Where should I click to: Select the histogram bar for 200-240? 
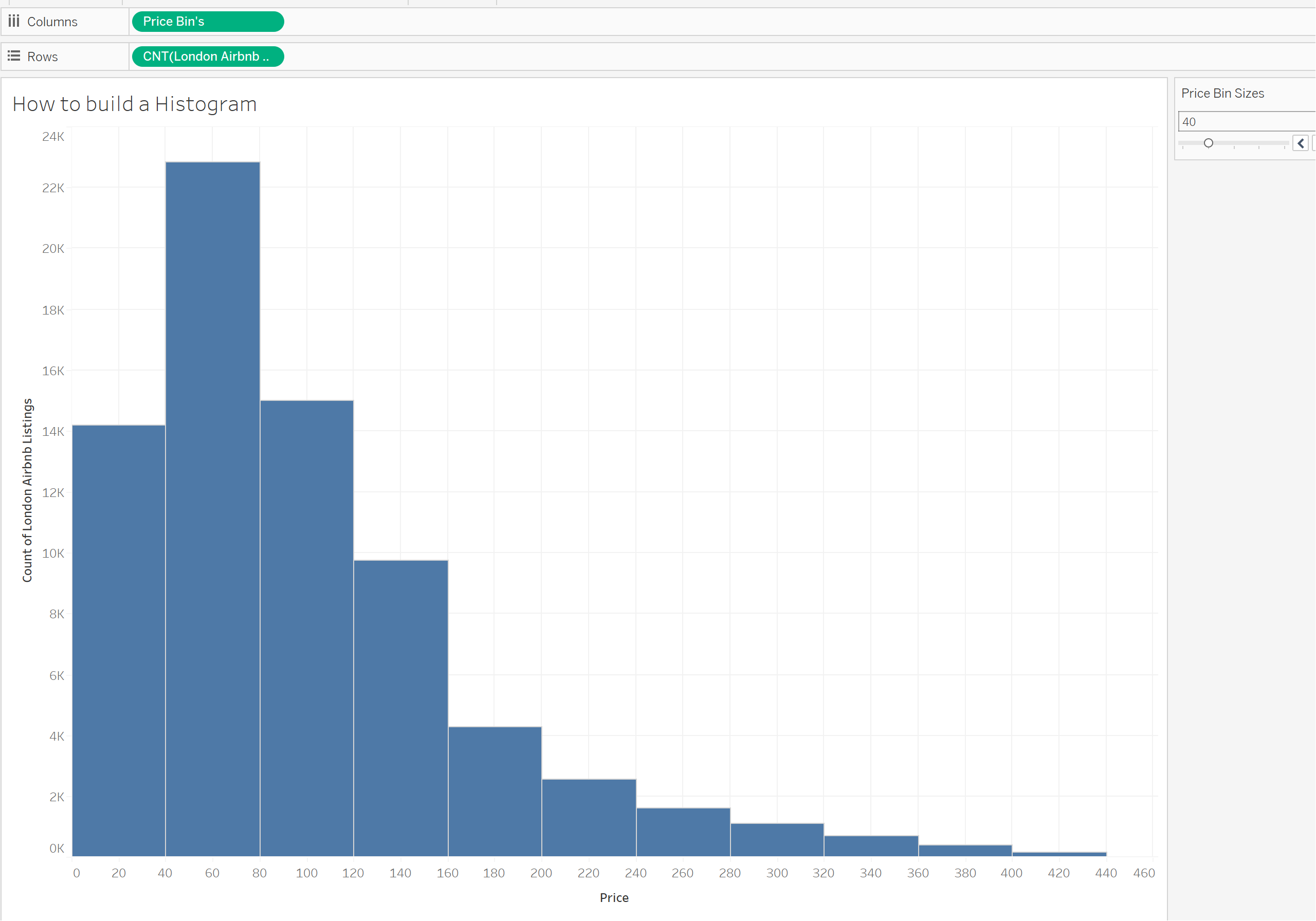pos(589,818)
